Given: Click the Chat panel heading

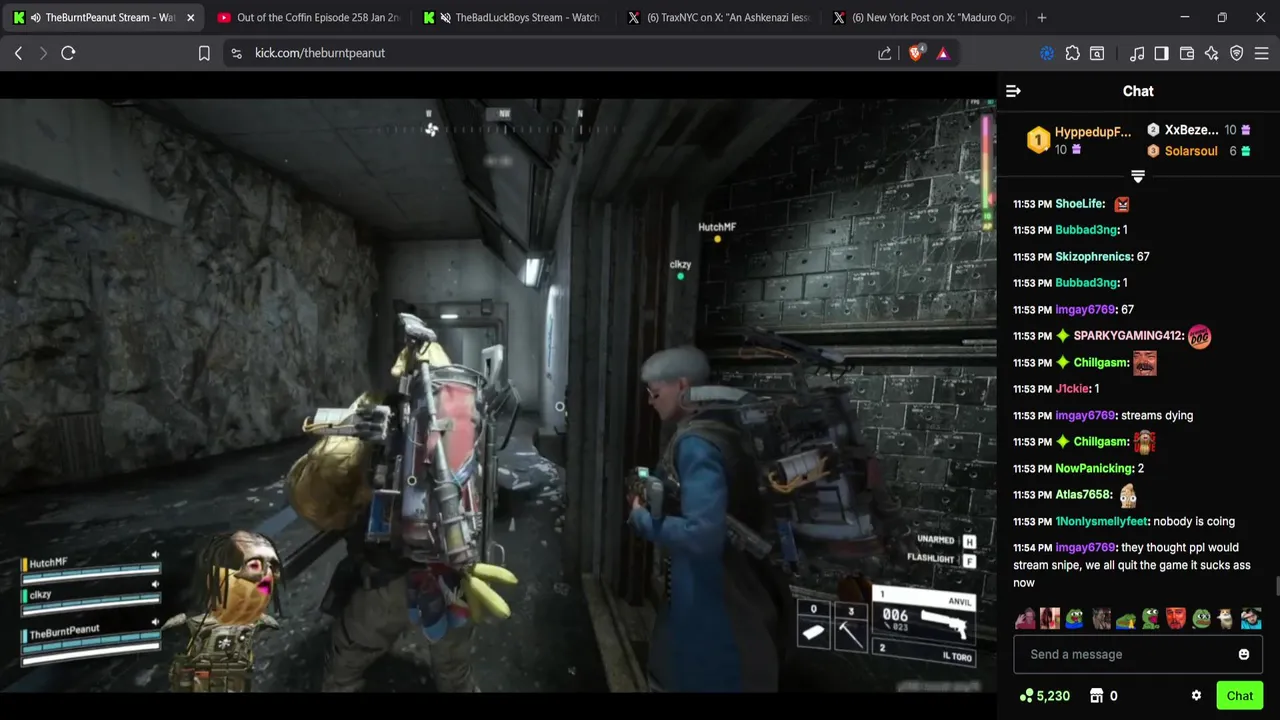Looking at the screenshot, I should (x=1138, y=91).
